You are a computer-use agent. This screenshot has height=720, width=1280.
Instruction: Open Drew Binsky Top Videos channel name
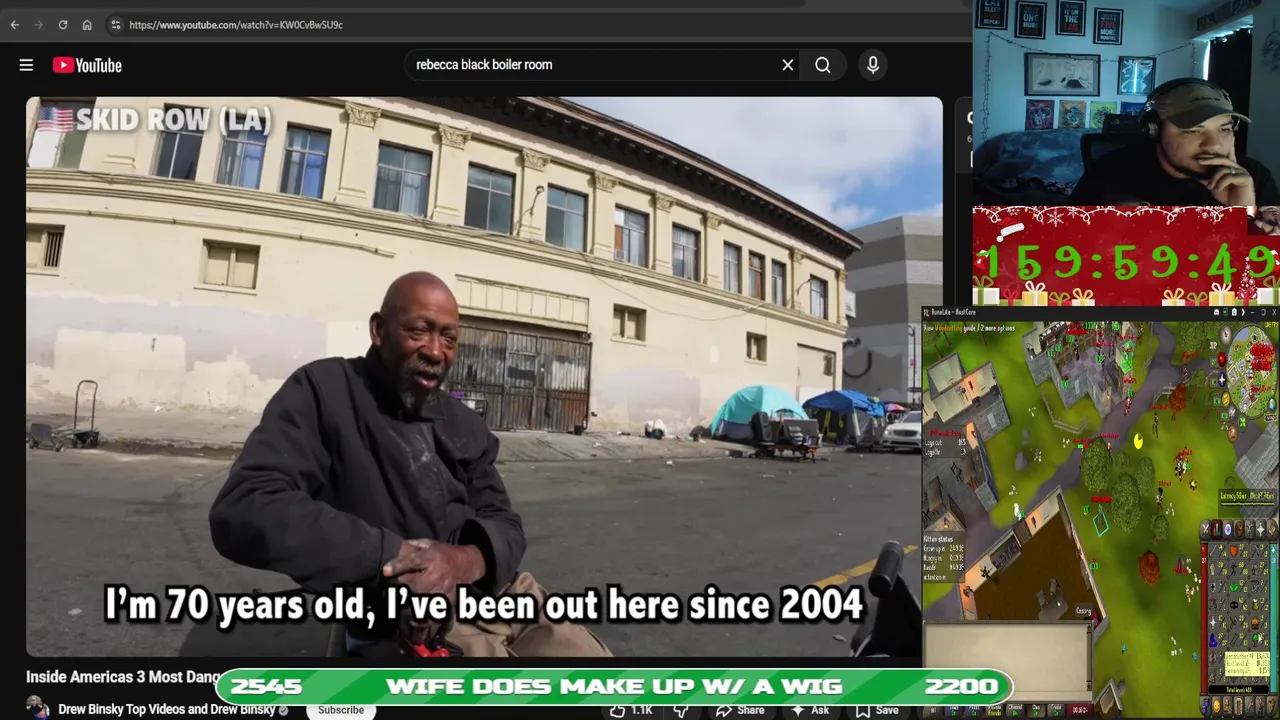166,709
